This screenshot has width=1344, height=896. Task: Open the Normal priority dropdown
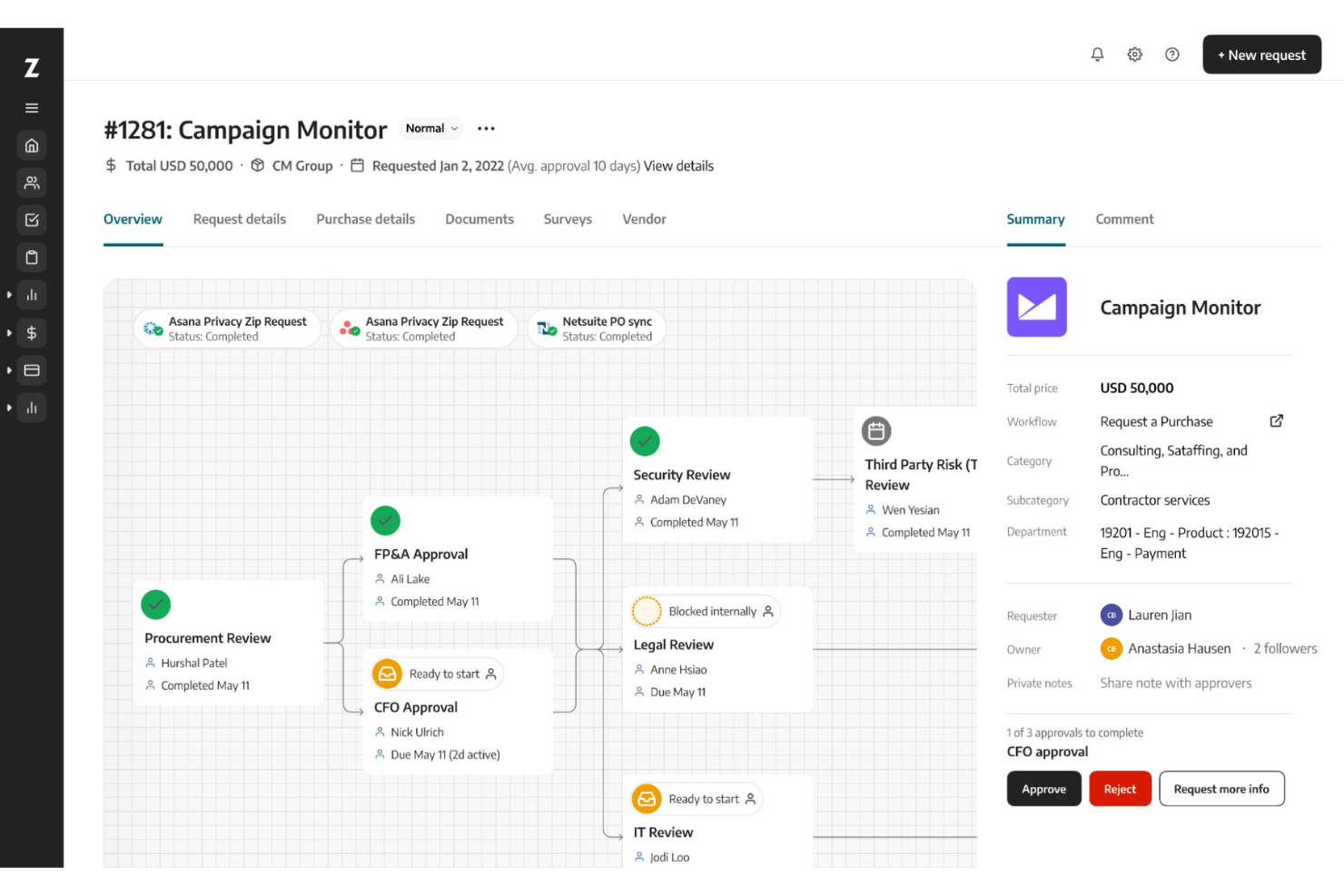(431, 128)
